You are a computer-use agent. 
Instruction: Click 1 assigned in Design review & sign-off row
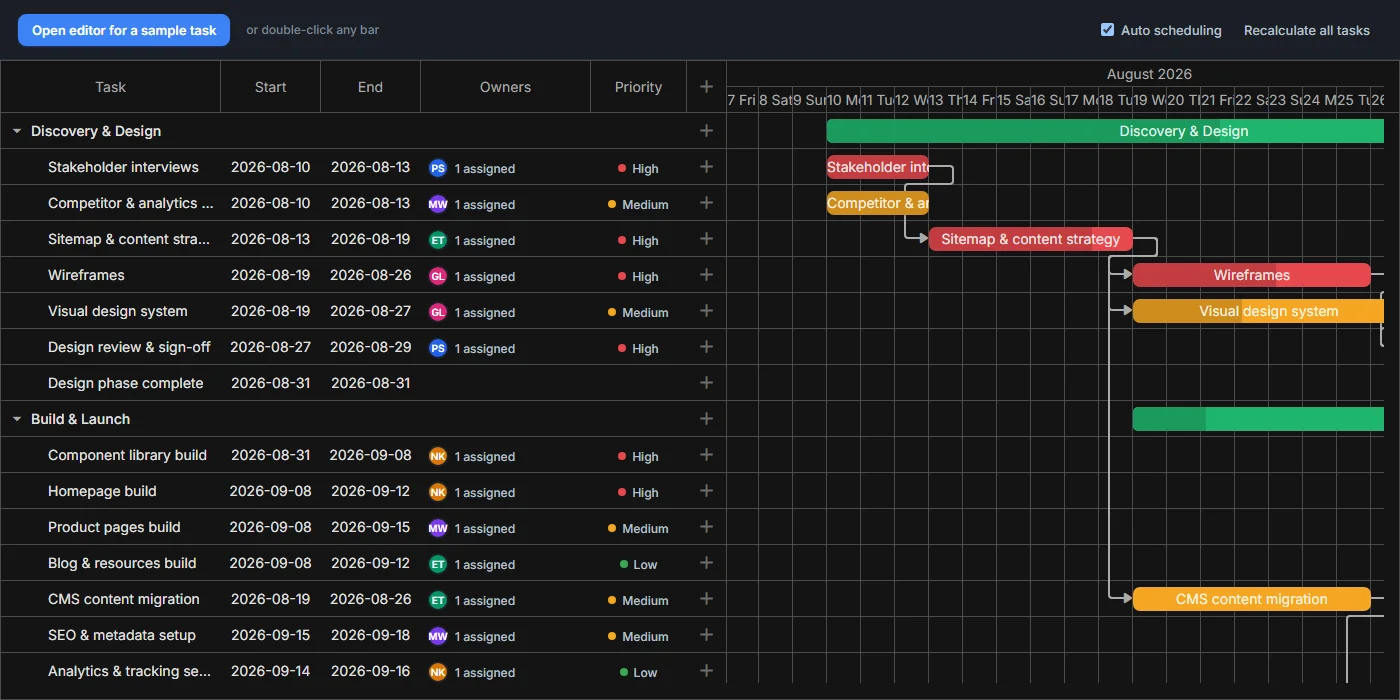click(x=485, y=349)
